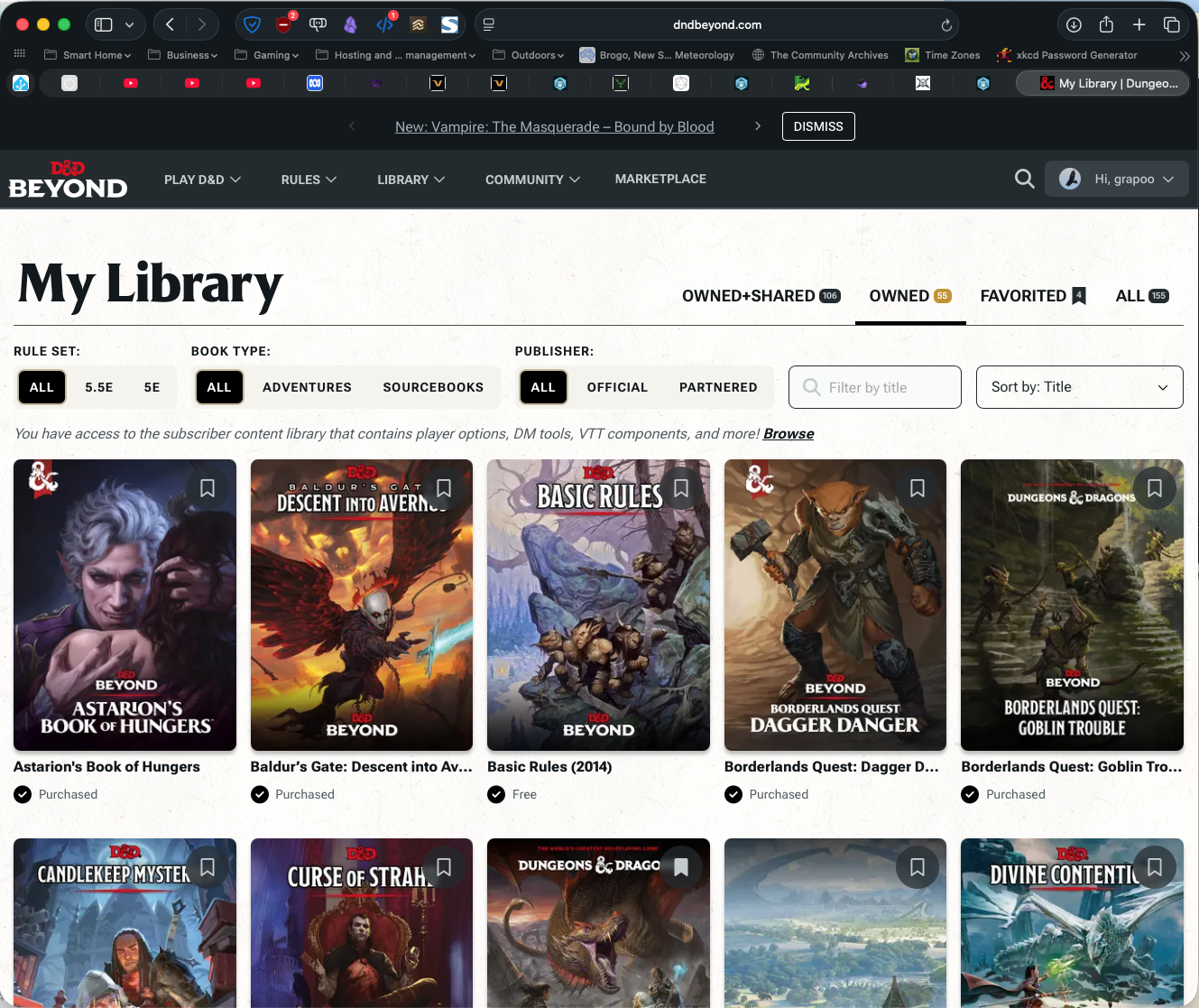This screenshot has height=1008, width=1199.
Task: Filter book type by Adventures
Action: coord(307,387)
